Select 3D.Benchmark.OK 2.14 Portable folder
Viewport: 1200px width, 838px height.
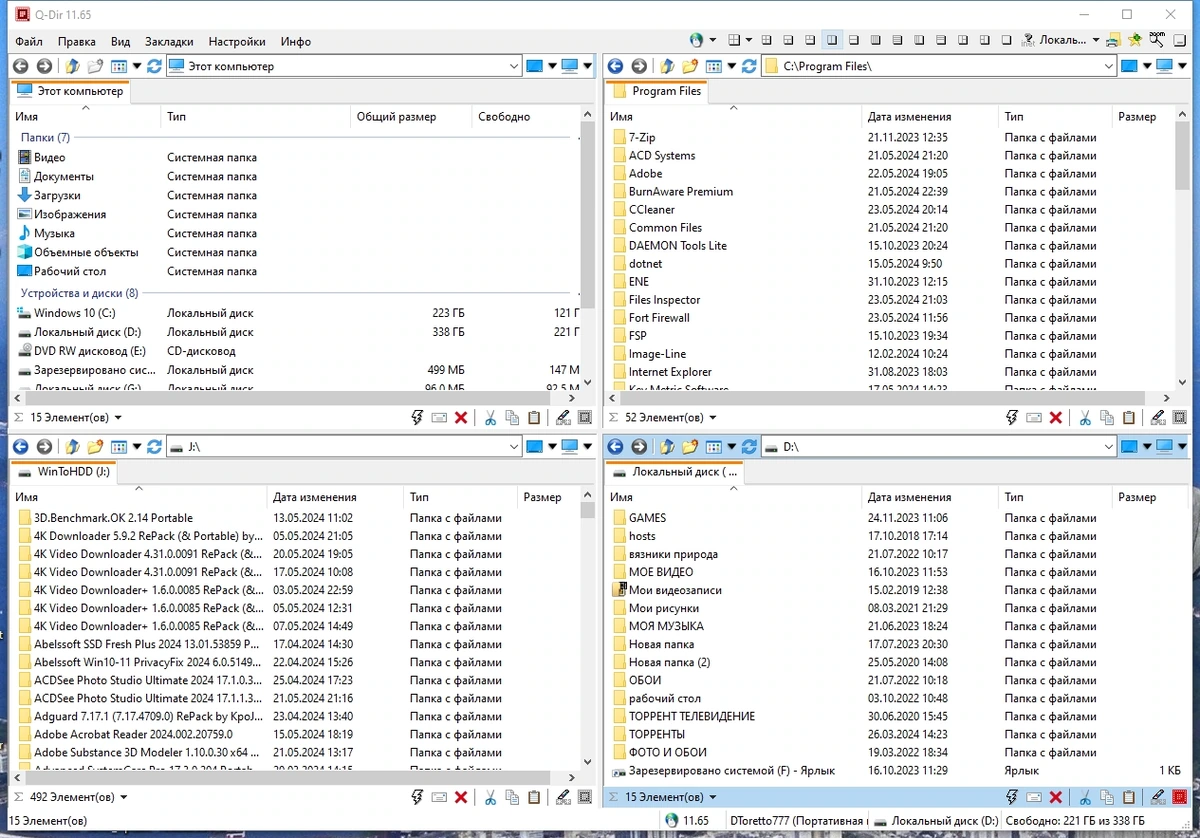[x=113, y=518]
